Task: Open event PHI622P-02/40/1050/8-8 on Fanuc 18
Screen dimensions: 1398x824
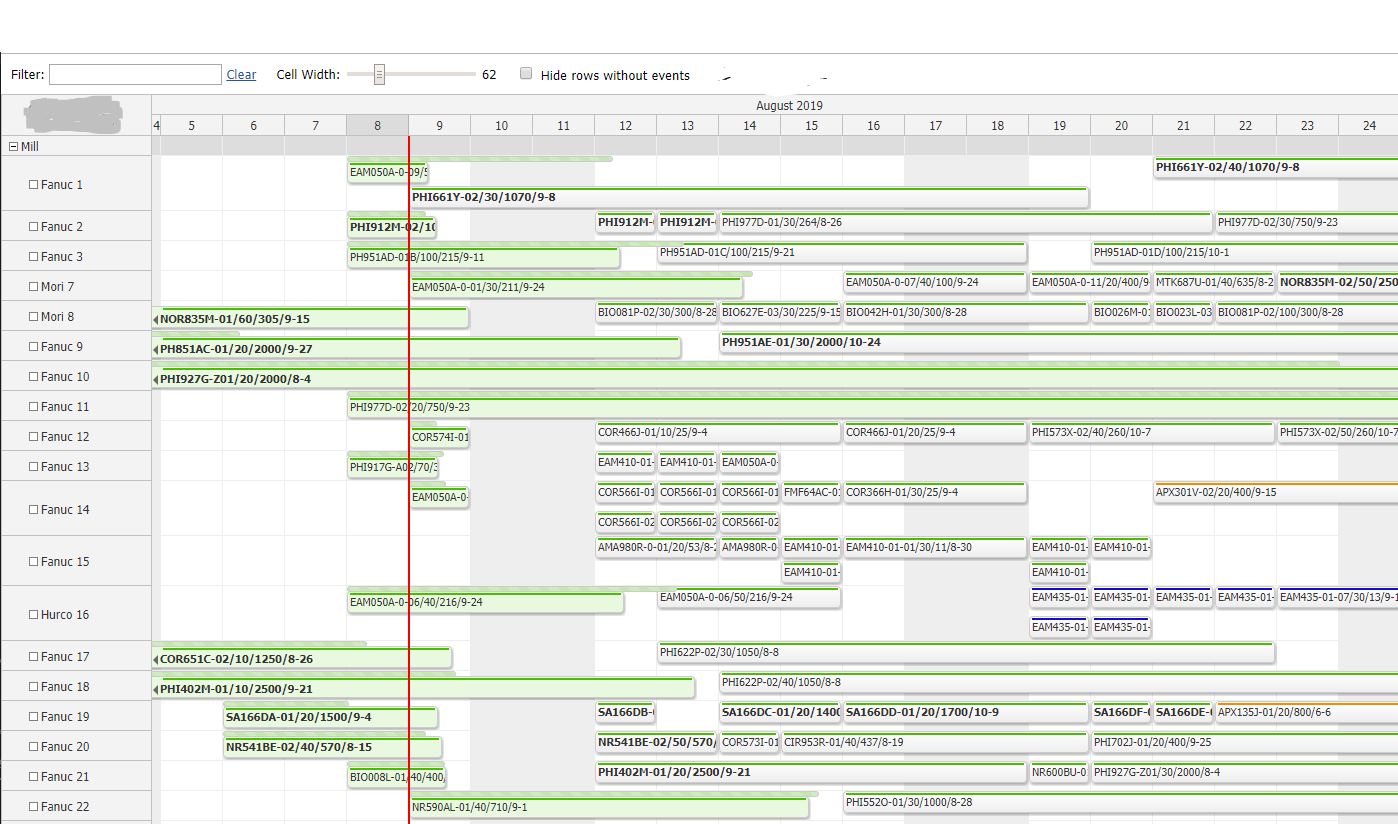Action: click(1059, 683)
